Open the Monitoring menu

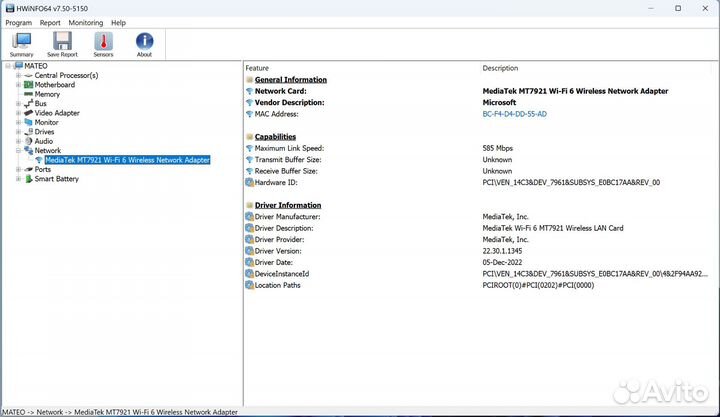tap(85, 22)
